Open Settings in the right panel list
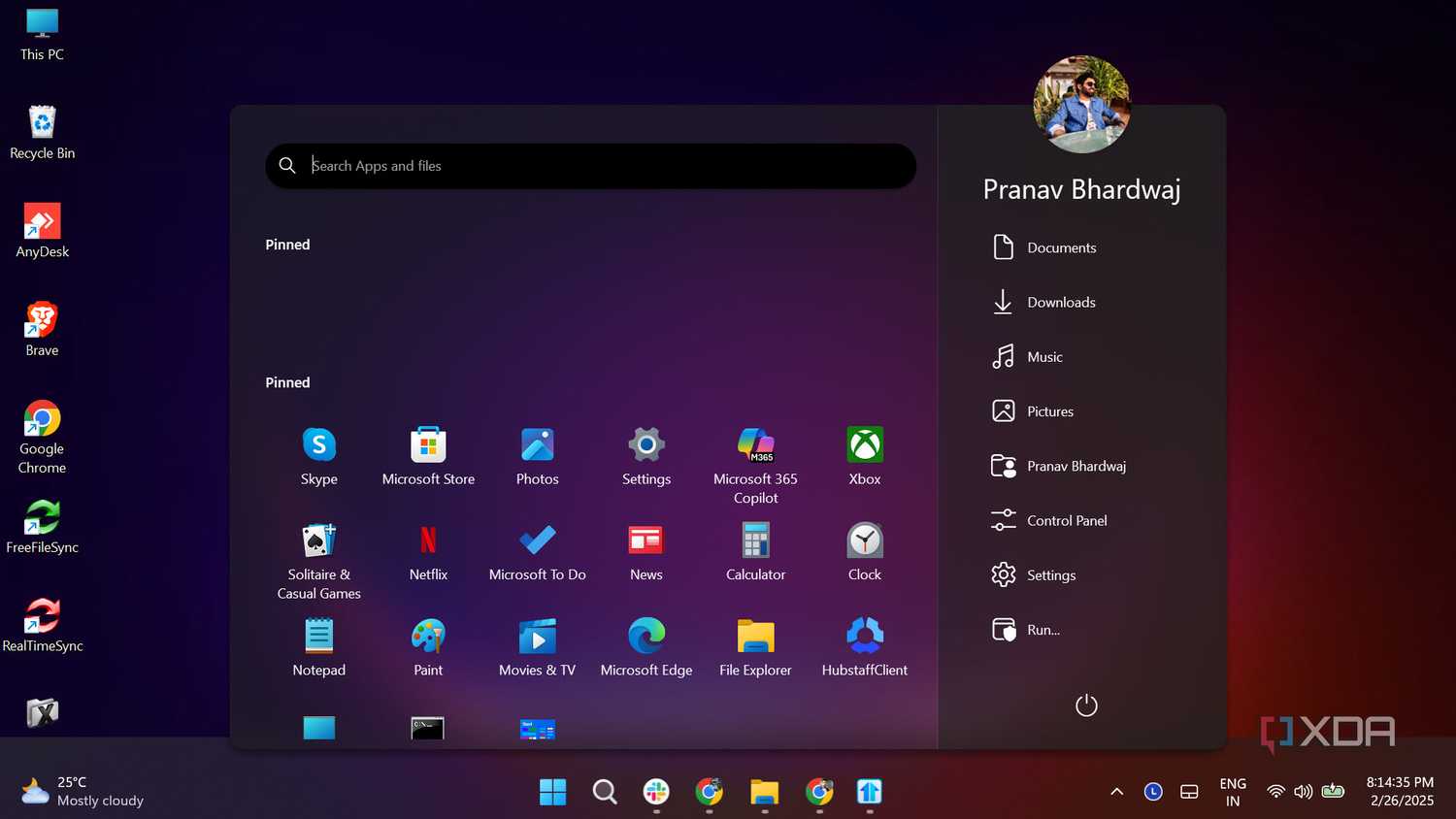The height and width of the screenshot is (819, 1456). (1033, 574)
